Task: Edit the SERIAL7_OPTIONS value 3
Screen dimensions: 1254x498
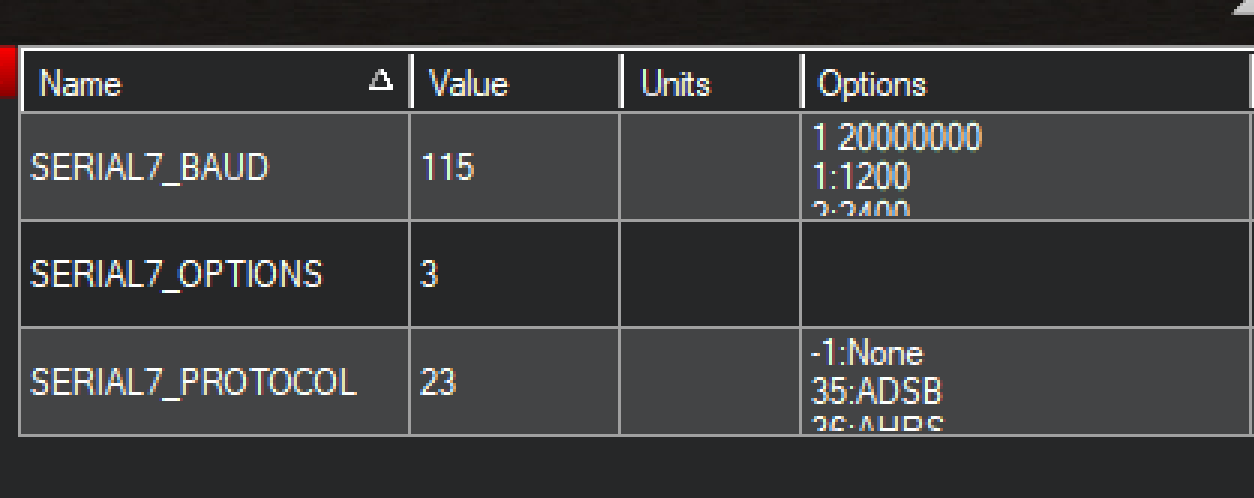Action: click(x=515, y=274)
